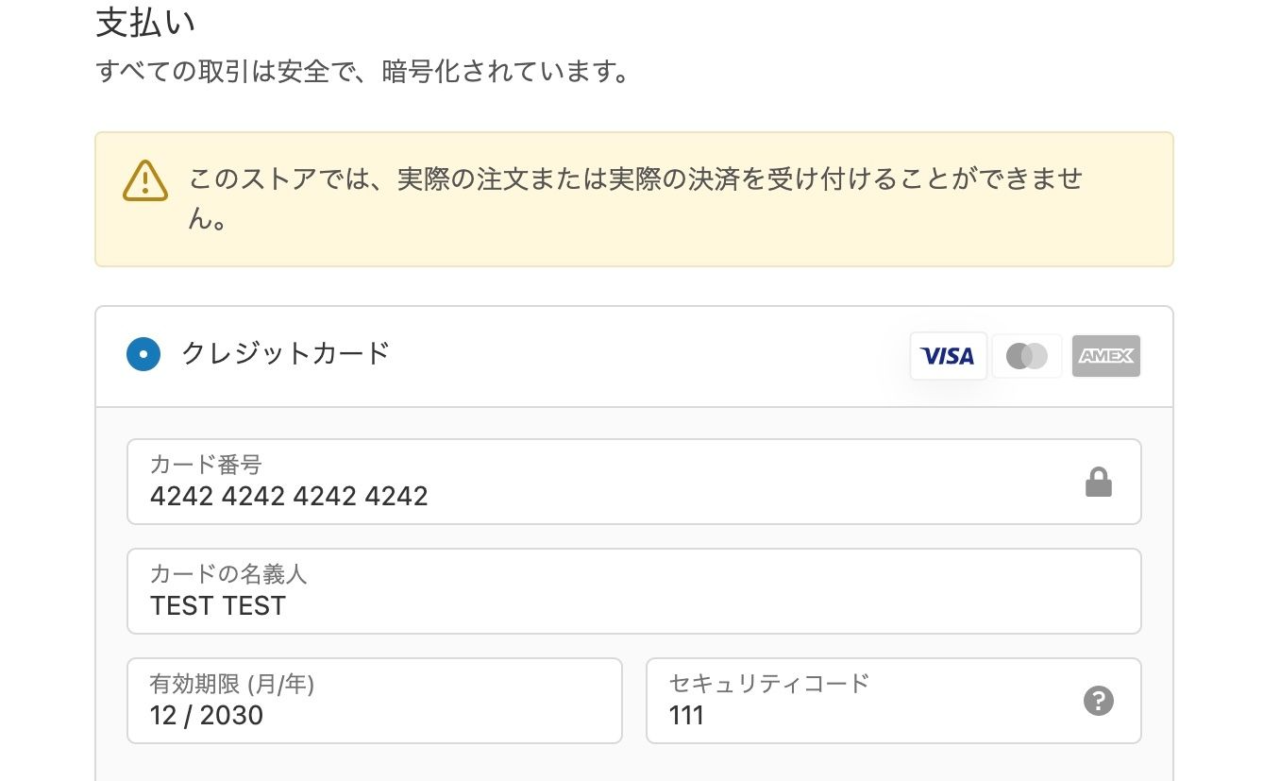The height and width of the screenshot is (781, 1280).
Task: Click the TEST TEST cardholder name value
Action: 218,606
